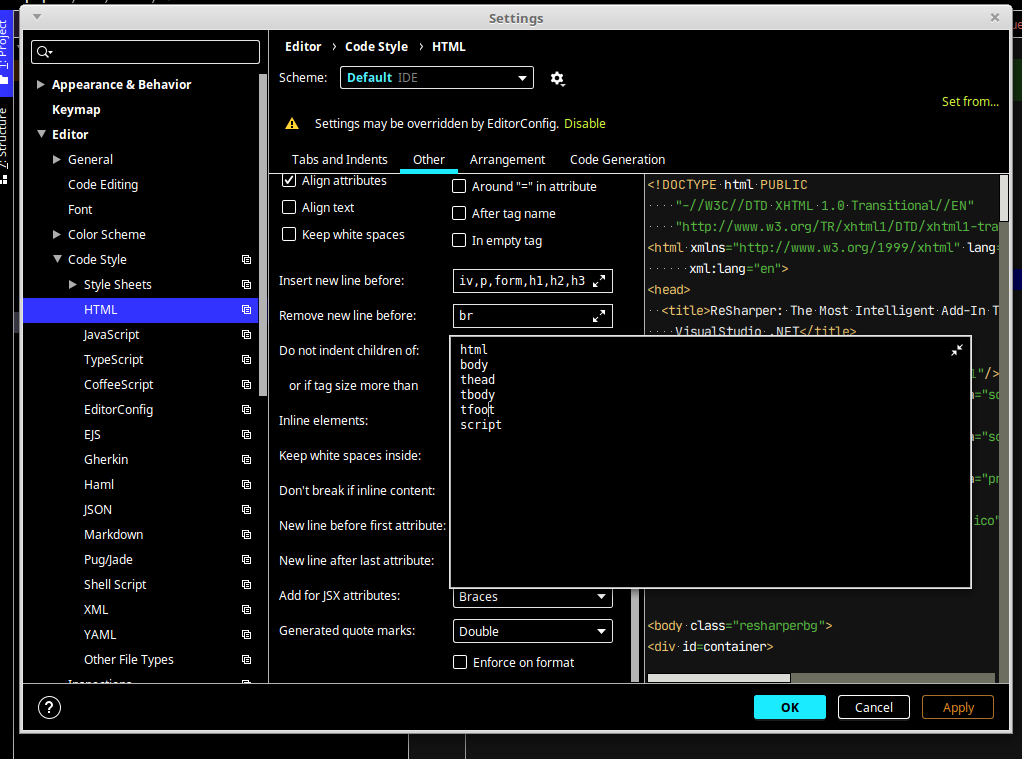Screen dimensions: 1022x759
Task: Expand the 'Remove new line before' field
Action: (x=599, y=316)
